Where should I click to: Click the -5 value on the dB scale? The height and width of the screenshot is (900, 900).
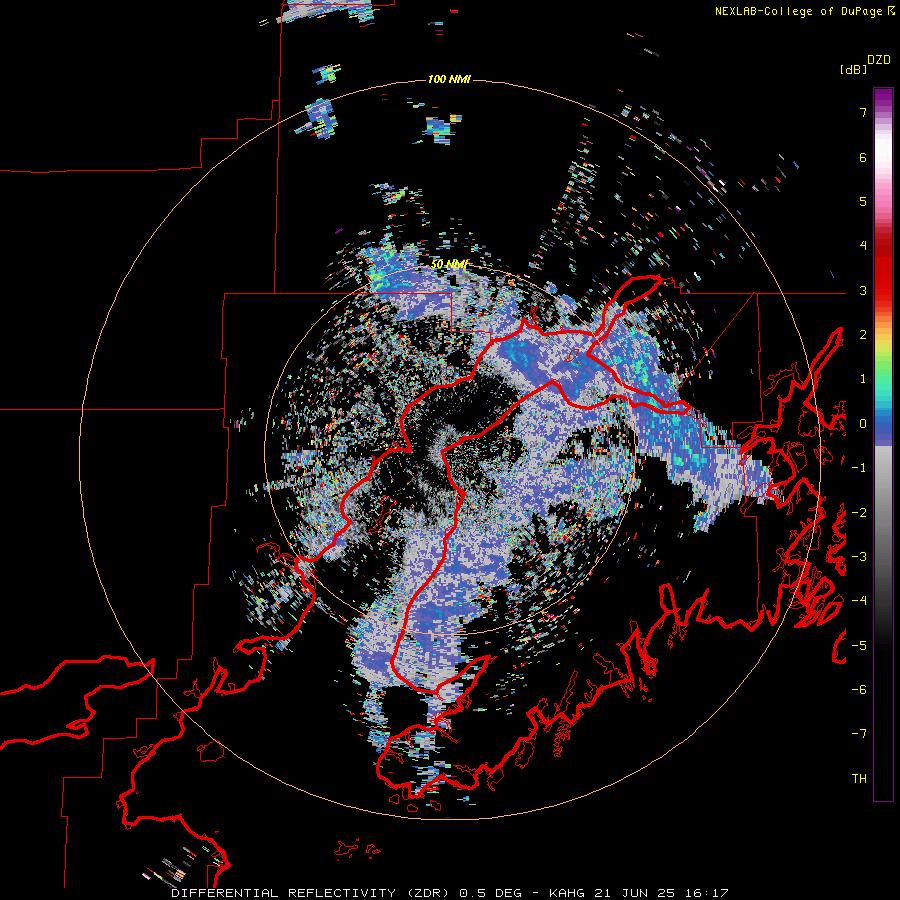[x=859, y=645]
